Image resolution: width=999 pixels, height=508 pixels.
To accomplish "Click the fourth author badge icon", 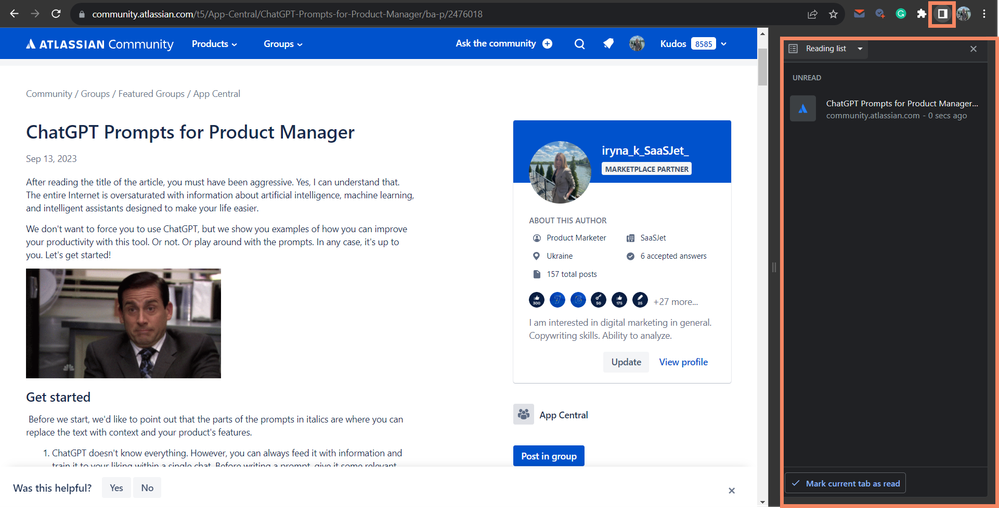I will coord(598,300).
